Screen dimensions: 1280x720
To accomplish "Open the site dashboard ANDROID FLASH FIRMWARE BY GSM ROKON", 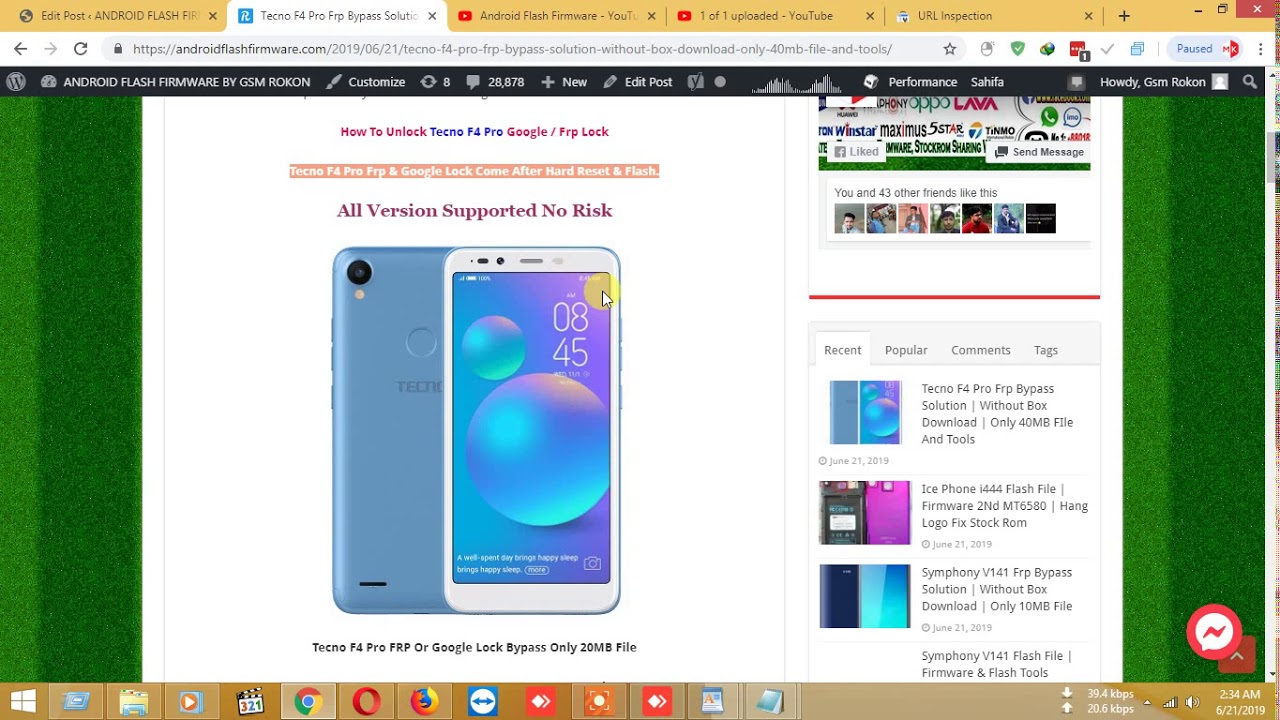I will tap(175, 82).
